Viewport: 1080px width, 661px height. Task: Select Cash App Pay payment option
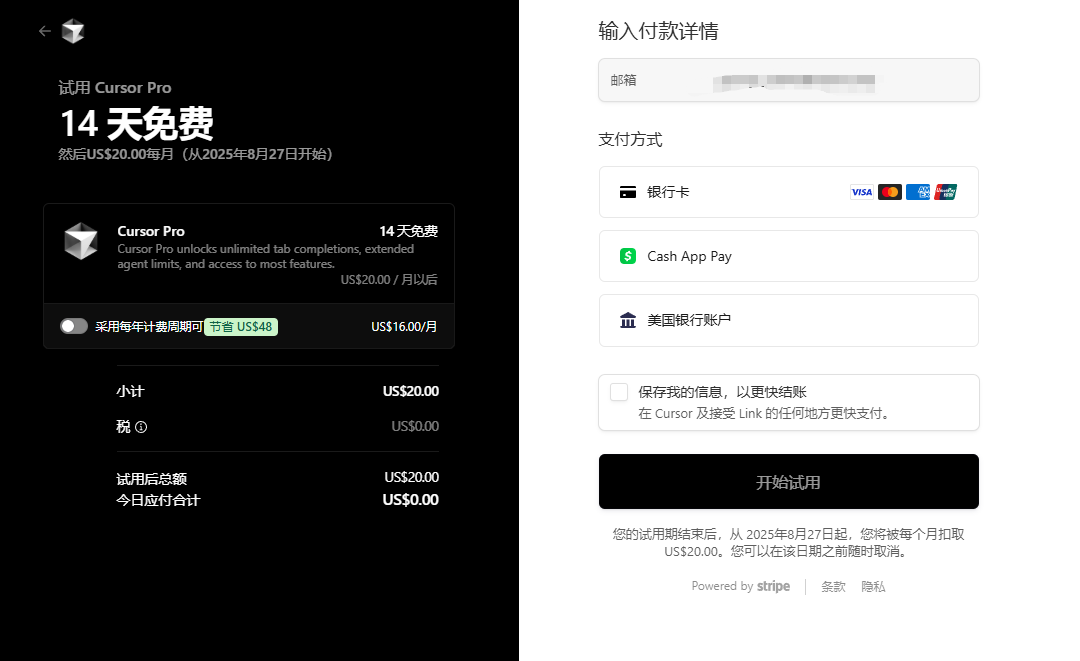coord(788,256)
